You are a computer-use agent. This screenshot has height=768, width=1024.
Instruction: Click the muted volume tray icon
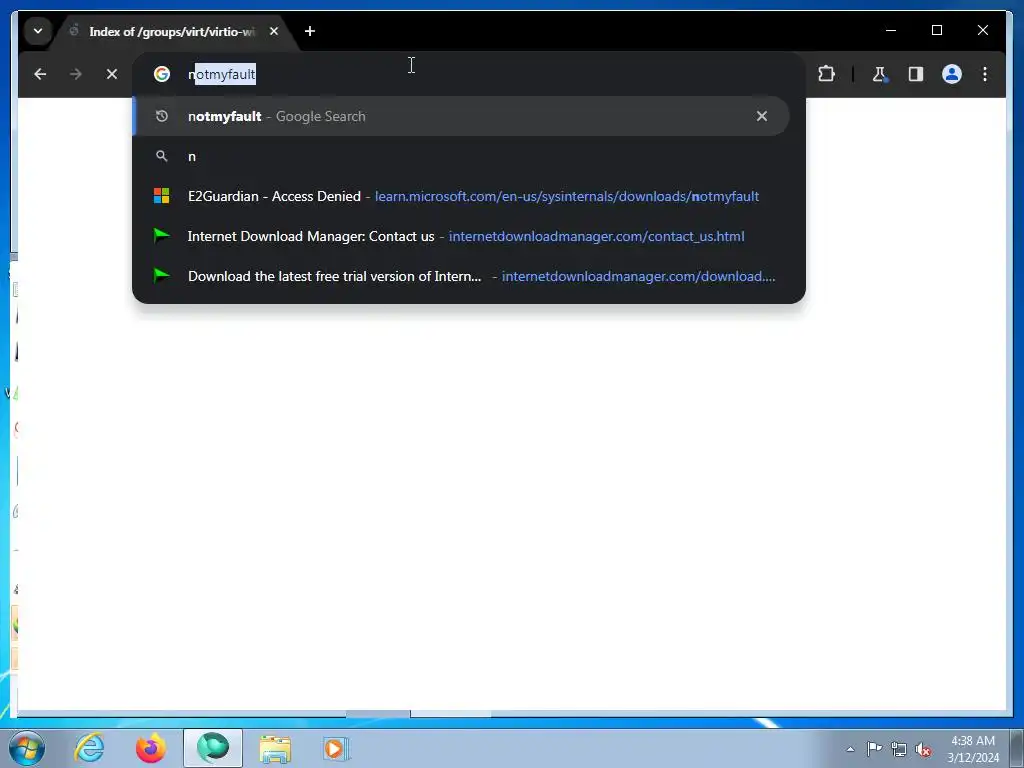[x=923, y=749]
